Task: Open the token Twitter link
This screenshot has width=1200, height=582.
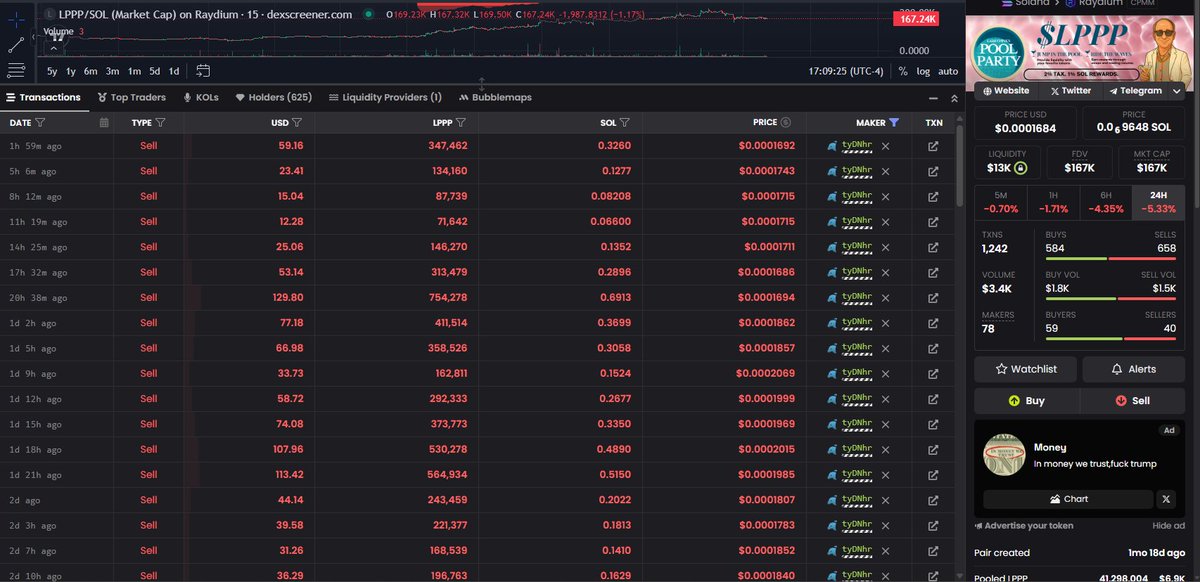Action: click(x=1070, y=91)
